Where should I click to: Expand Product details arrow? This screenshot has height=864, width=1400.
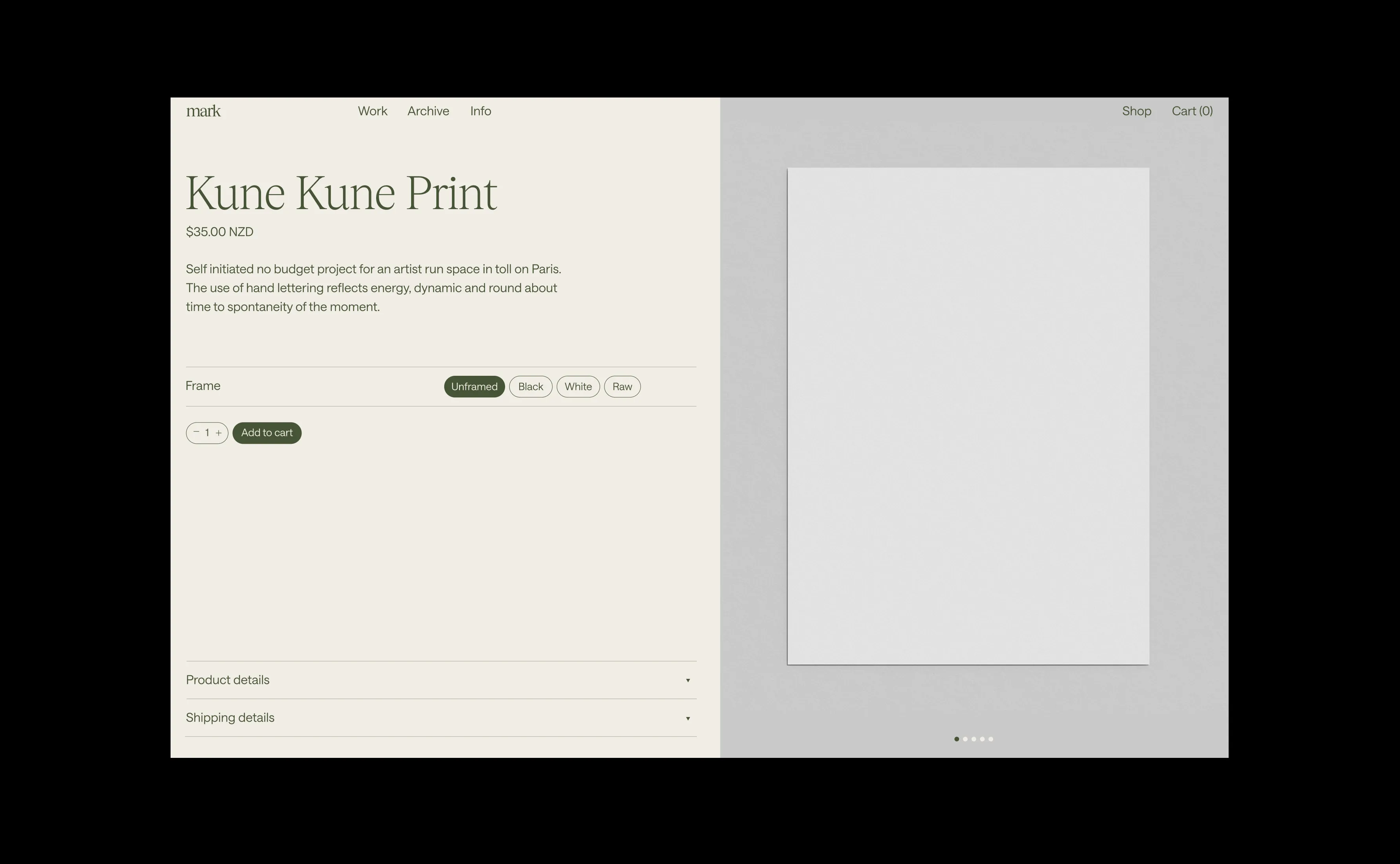[x=688, y=680]
